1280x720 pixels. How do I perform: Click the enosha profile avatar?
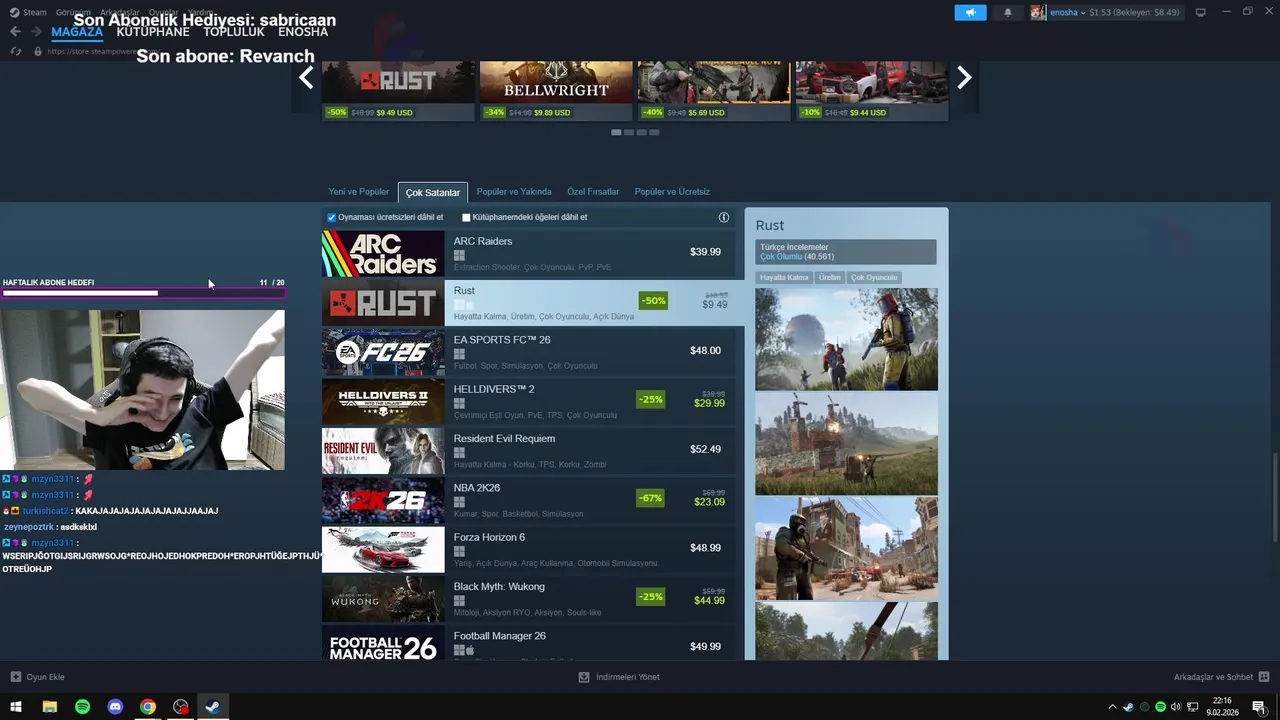click(1038, 12)
